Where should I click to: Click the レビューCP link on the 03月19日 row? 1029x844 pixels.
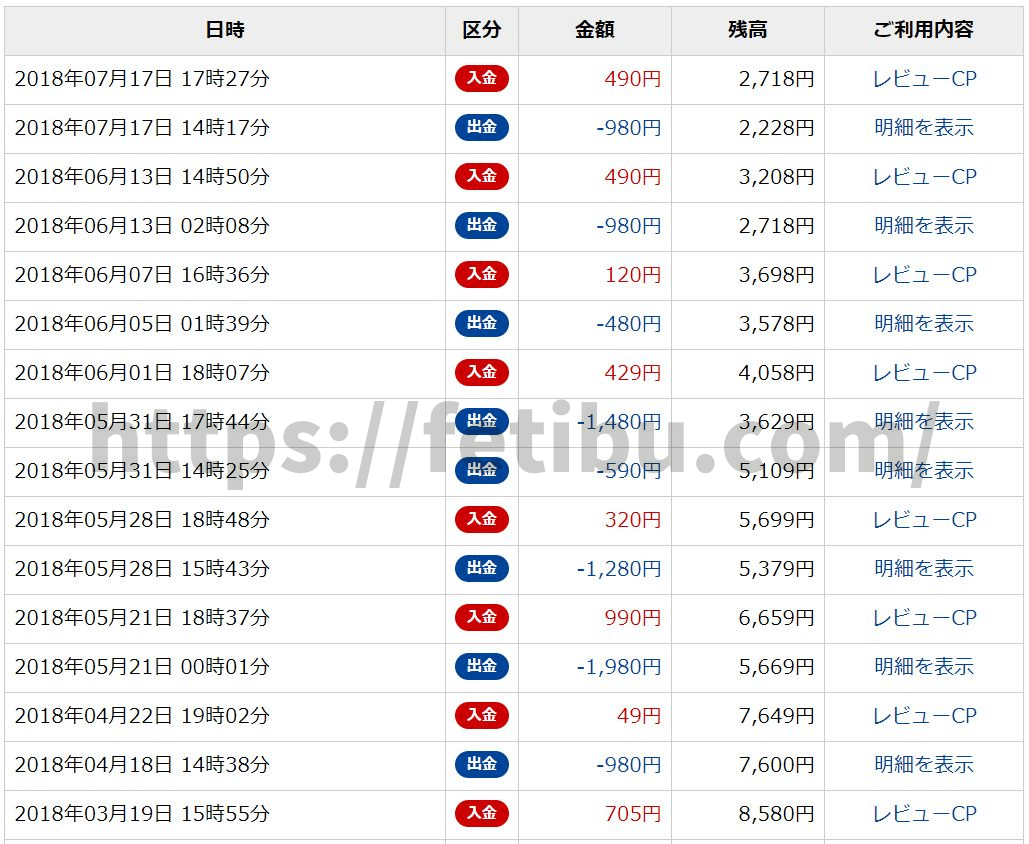tap(924, 814)
